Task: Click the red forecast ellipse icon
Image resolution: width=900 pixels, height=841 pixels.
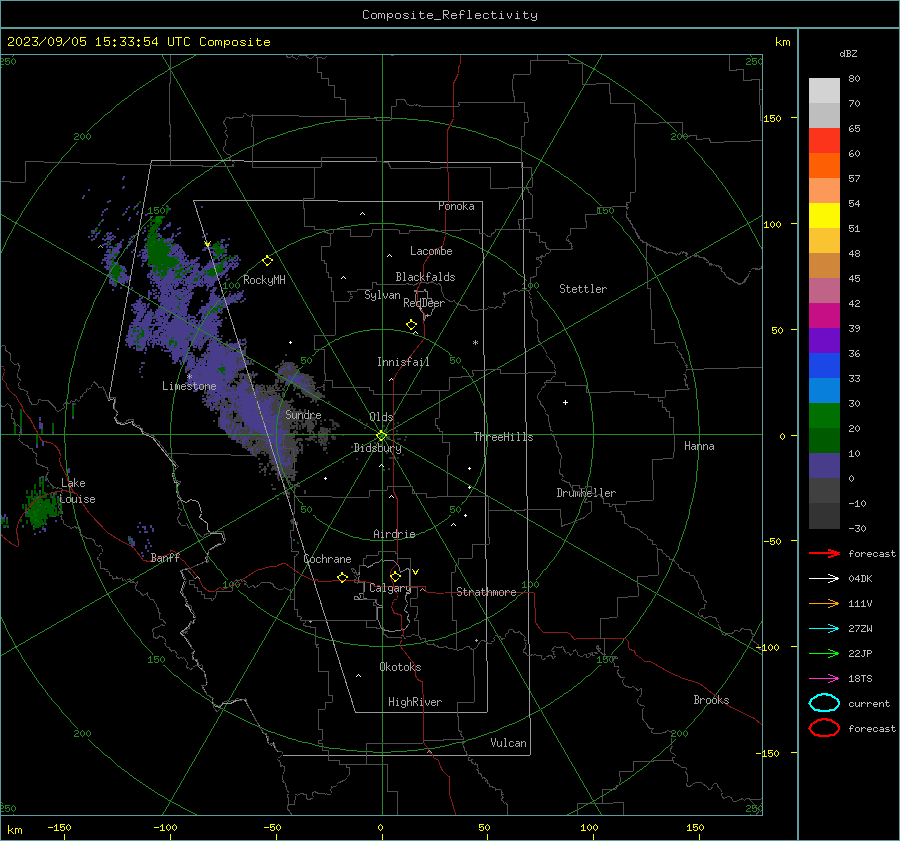Action: click(x=824, y=728)
